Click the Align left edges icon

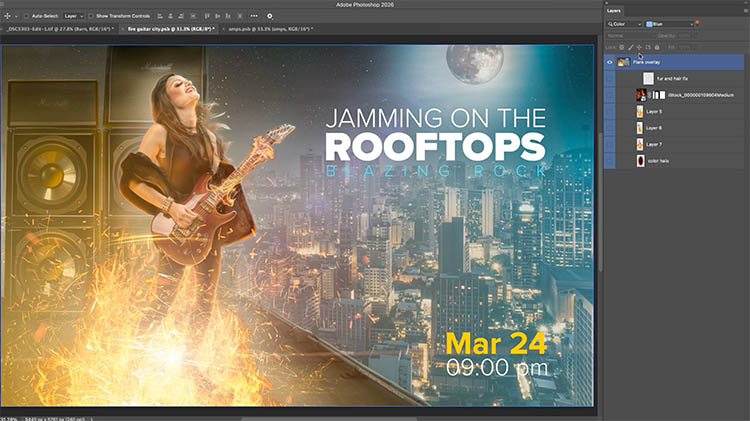click(160, 16)
